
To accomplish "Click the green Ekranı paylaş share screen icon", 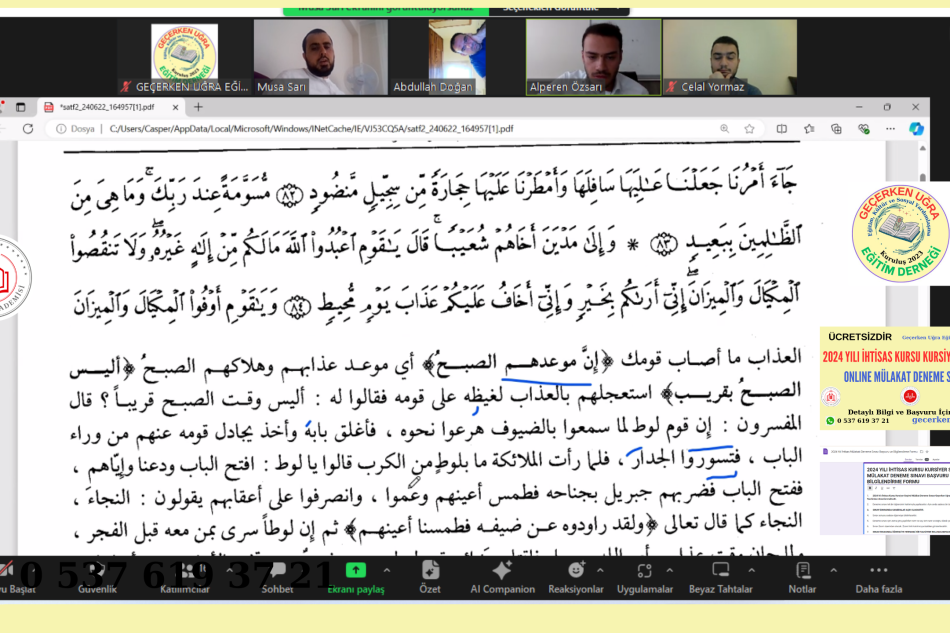I will pyautogui.click(x=355, y=570).
